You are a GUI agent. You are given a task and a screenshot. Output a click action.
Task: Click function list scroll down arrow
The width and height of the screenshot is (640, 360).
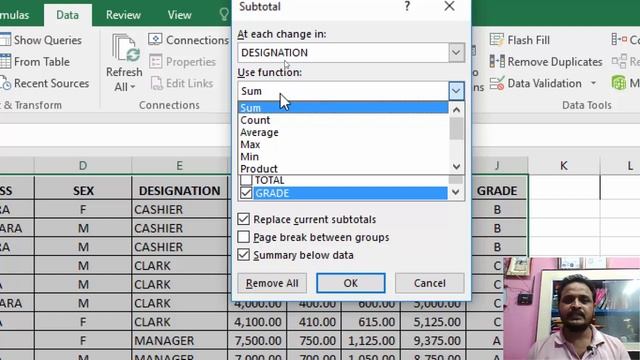point(456,167)
